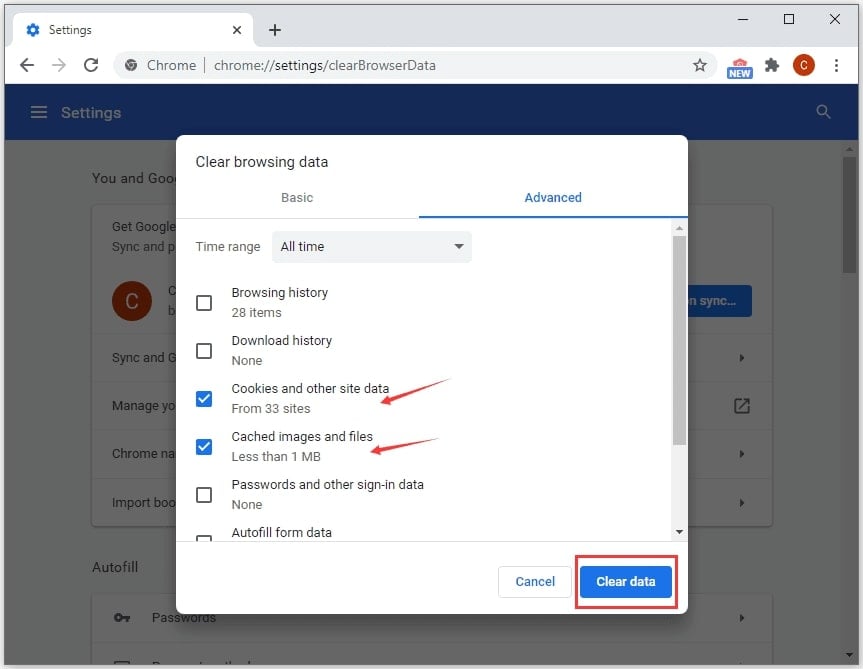Image resolution: width=863 pixels, height=669 pixels.
Task: Open the Settings hamburger menu
Action: 39,112
